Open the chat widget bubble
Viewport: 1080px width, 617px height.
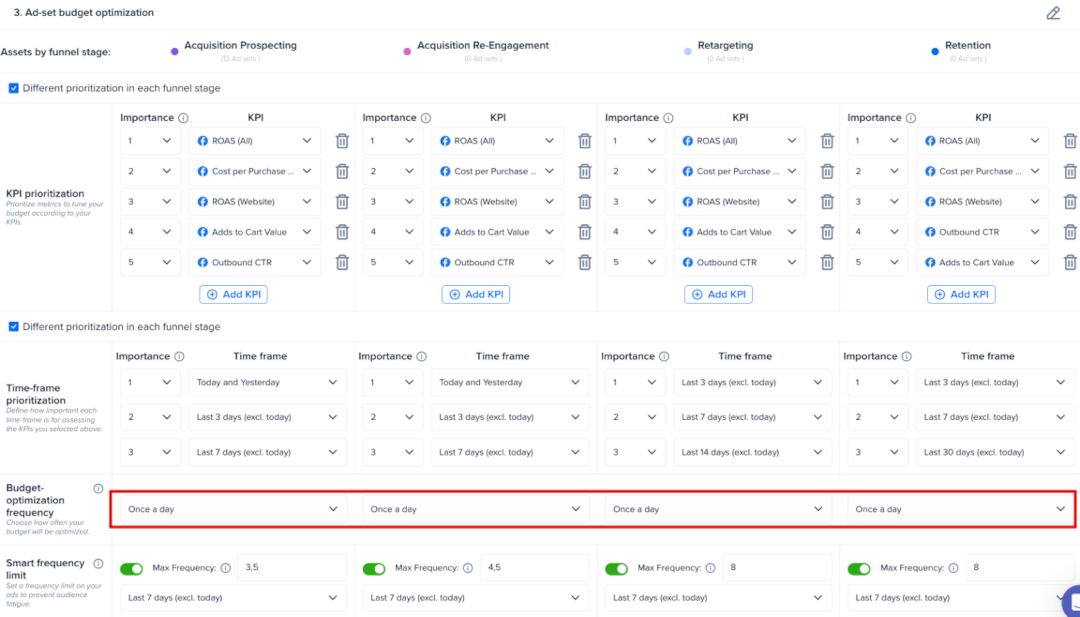(x=1071, y=600)
